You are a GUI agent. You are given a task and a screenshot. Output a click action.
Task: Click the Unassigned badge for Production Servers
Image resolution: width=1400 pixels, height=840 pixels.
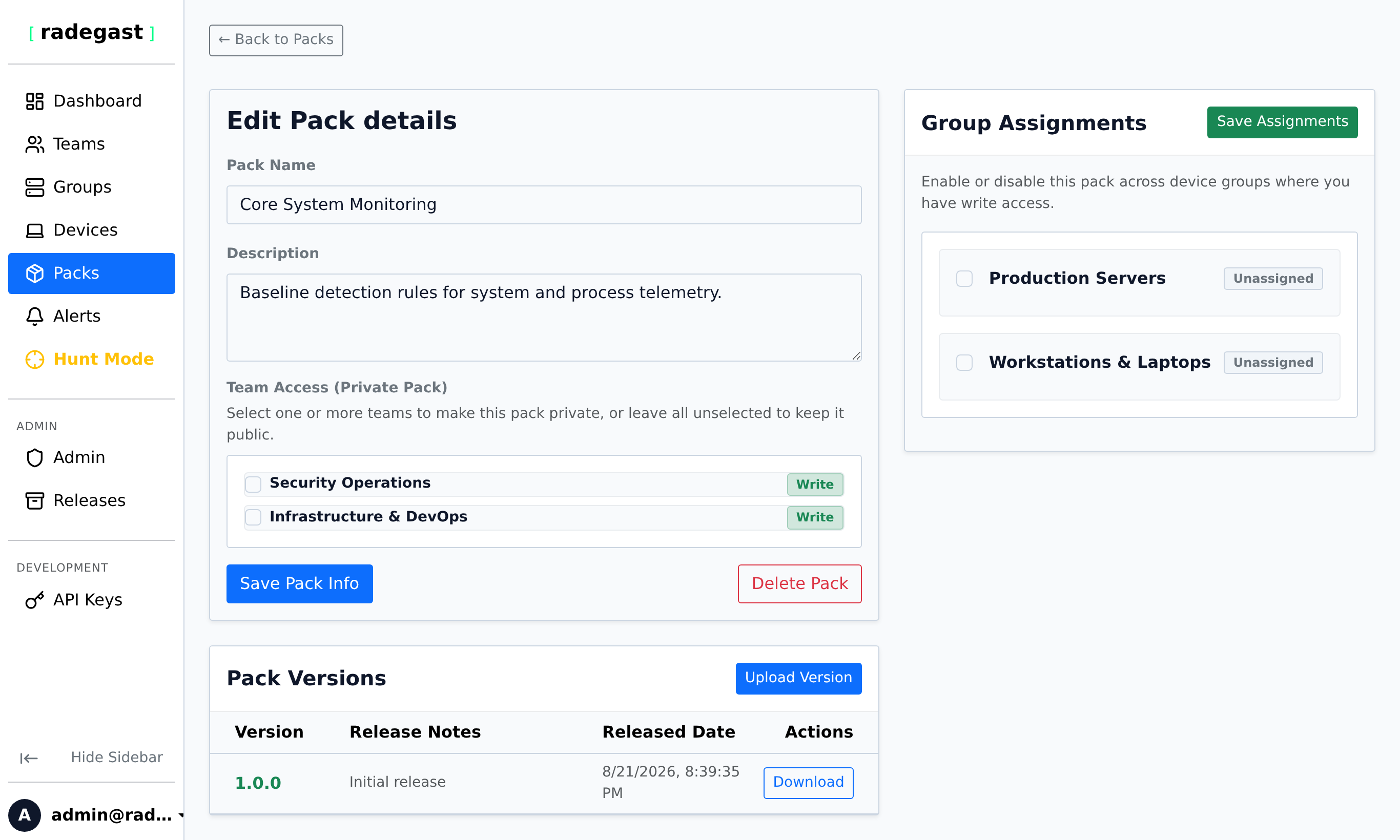click(1273, 279)
